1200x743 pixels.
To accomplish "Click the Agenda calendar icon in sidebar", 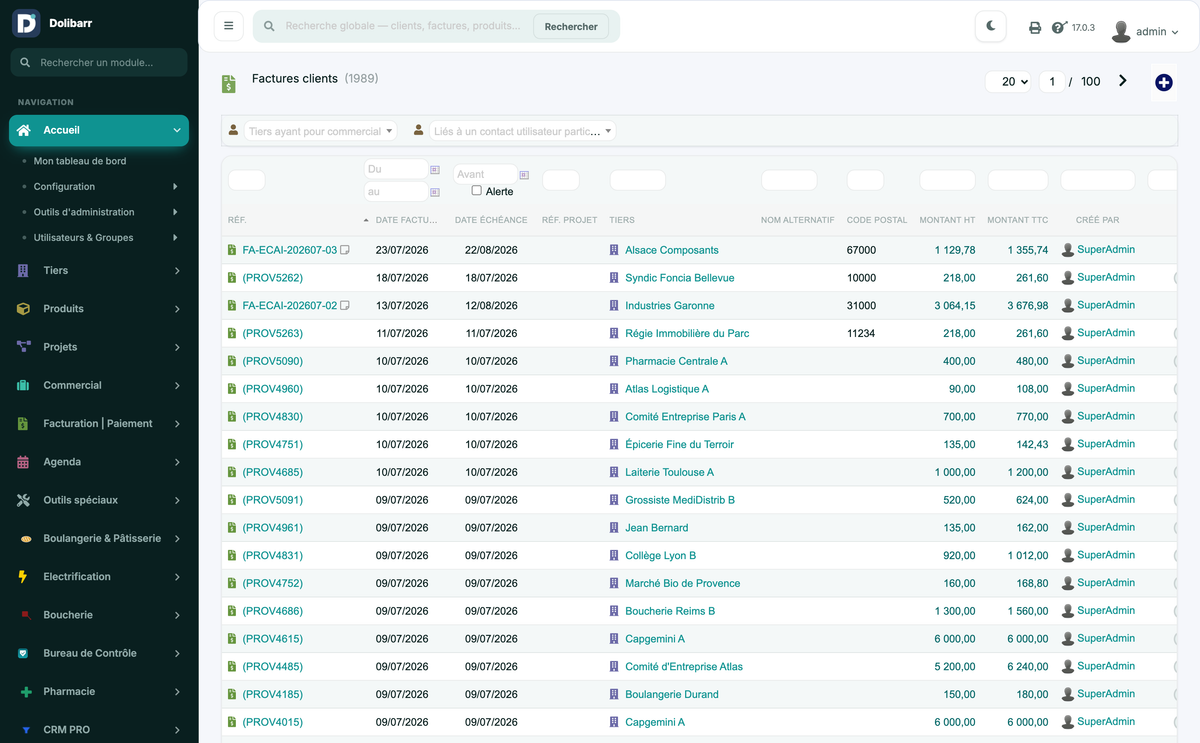I will point(23,462).
